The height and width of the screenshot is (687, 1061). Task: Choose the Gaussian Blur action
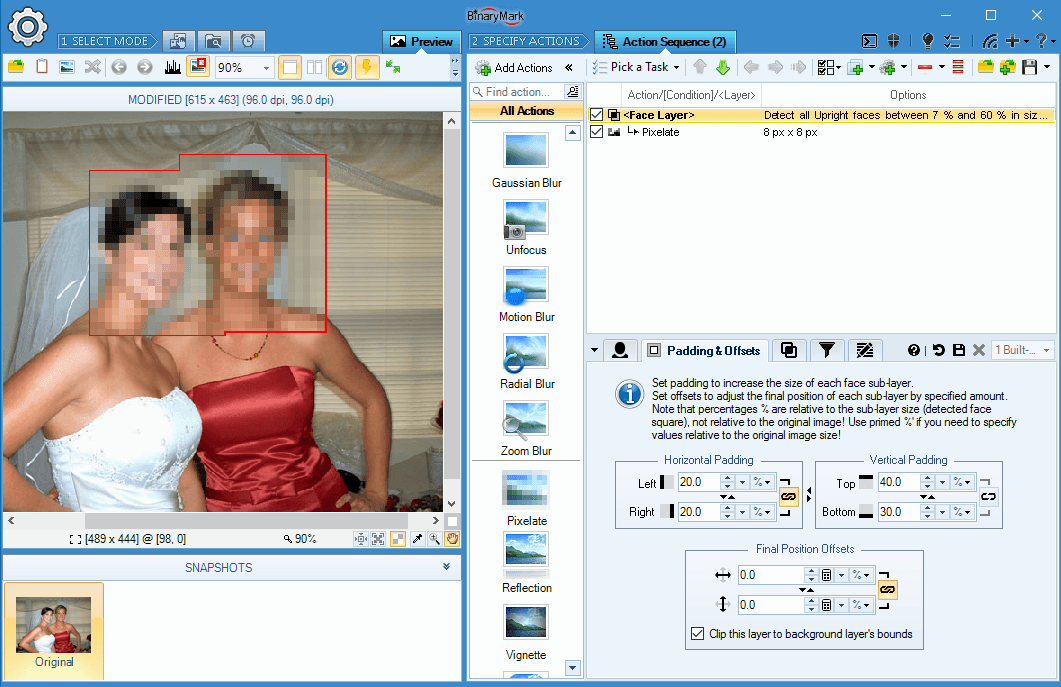point(526,161)
